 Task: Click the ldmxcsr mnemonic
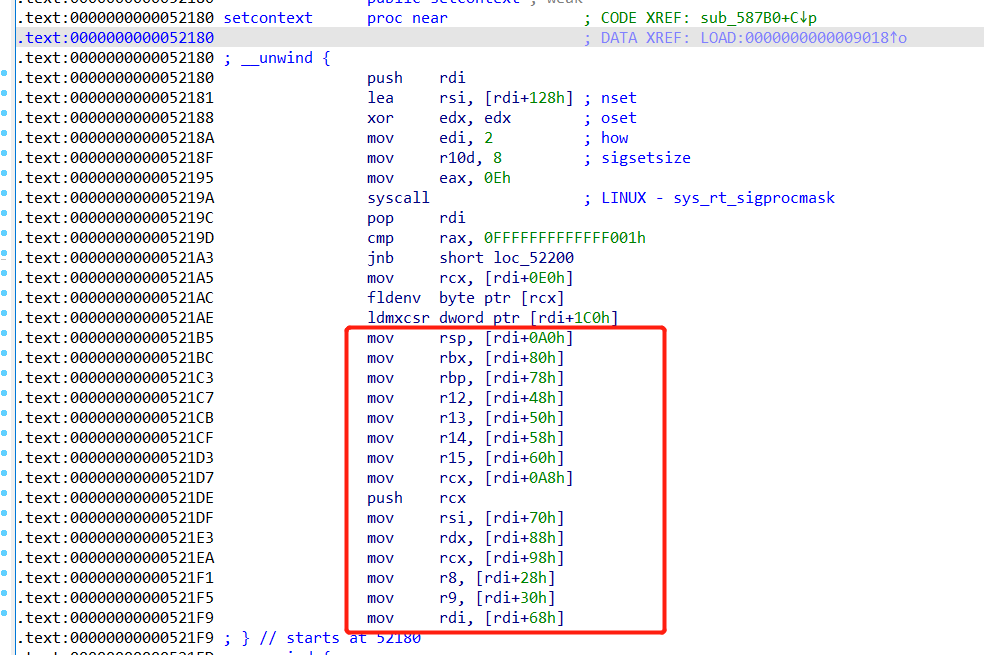[398, 318]
